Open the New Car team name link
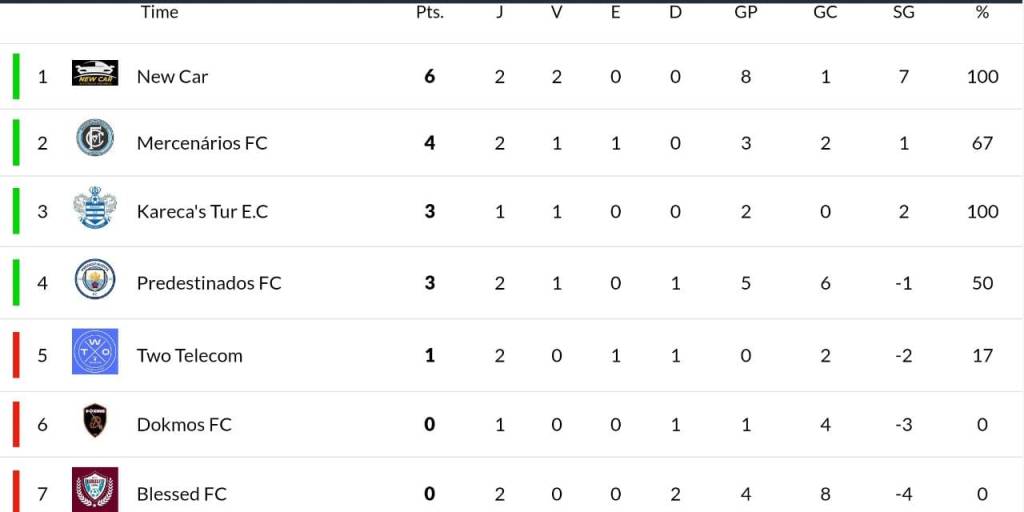The height and width of the screenshot is (512, 1024). pyautogui.click(x=172, y=77)
